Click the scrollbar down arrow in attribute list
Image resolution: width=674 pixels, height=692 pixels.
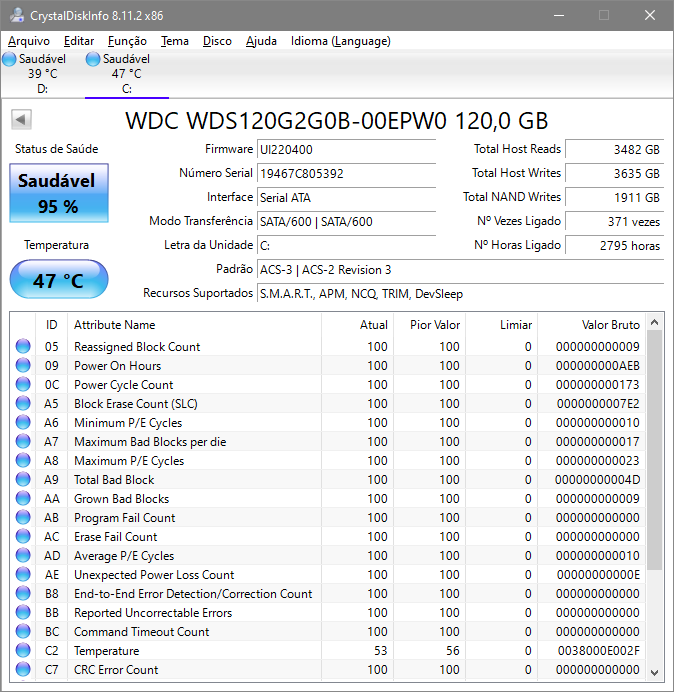coord(655,672)
